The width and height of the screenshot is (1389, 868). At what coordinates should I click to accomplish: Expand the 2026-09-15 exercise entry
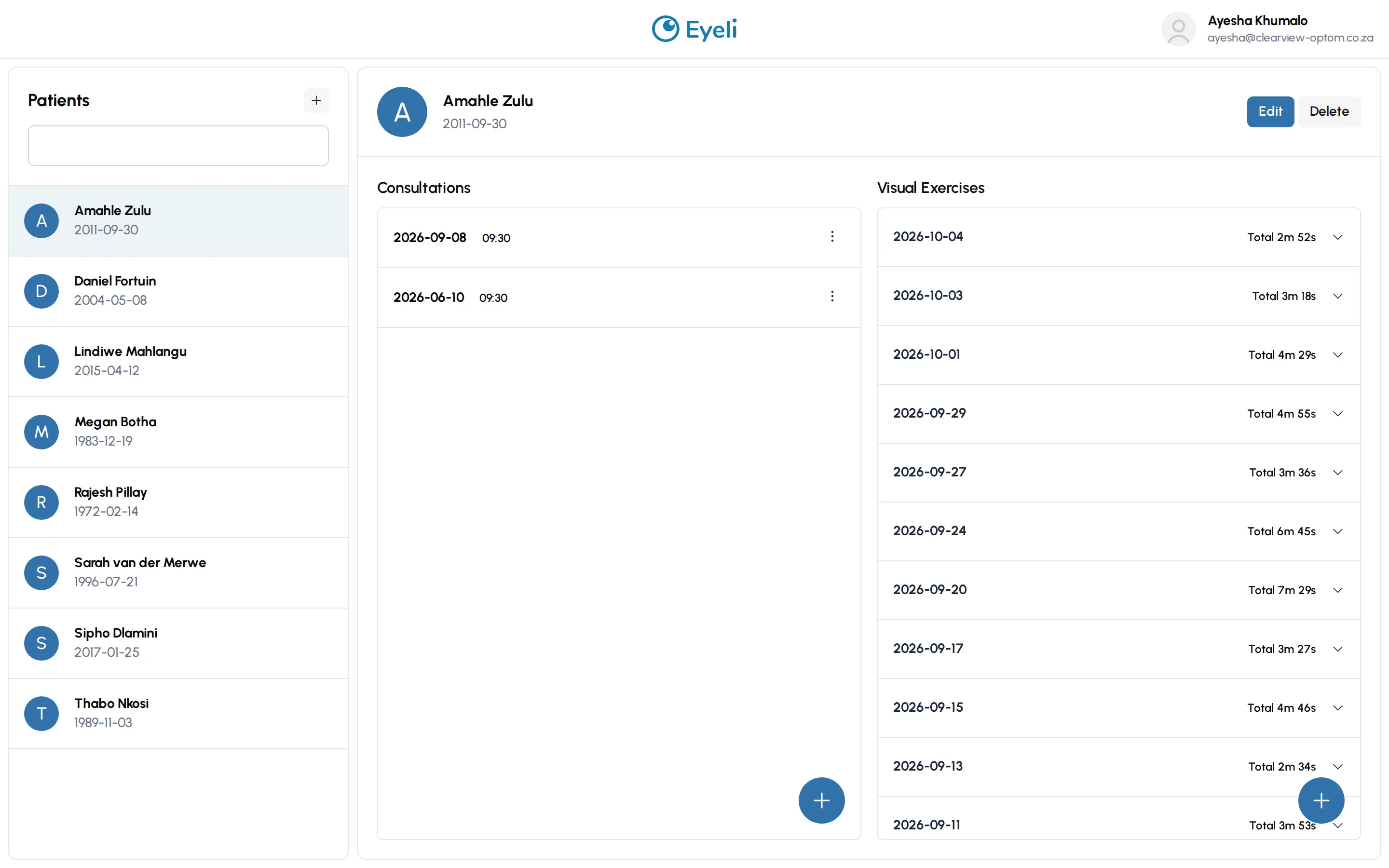1338,708
